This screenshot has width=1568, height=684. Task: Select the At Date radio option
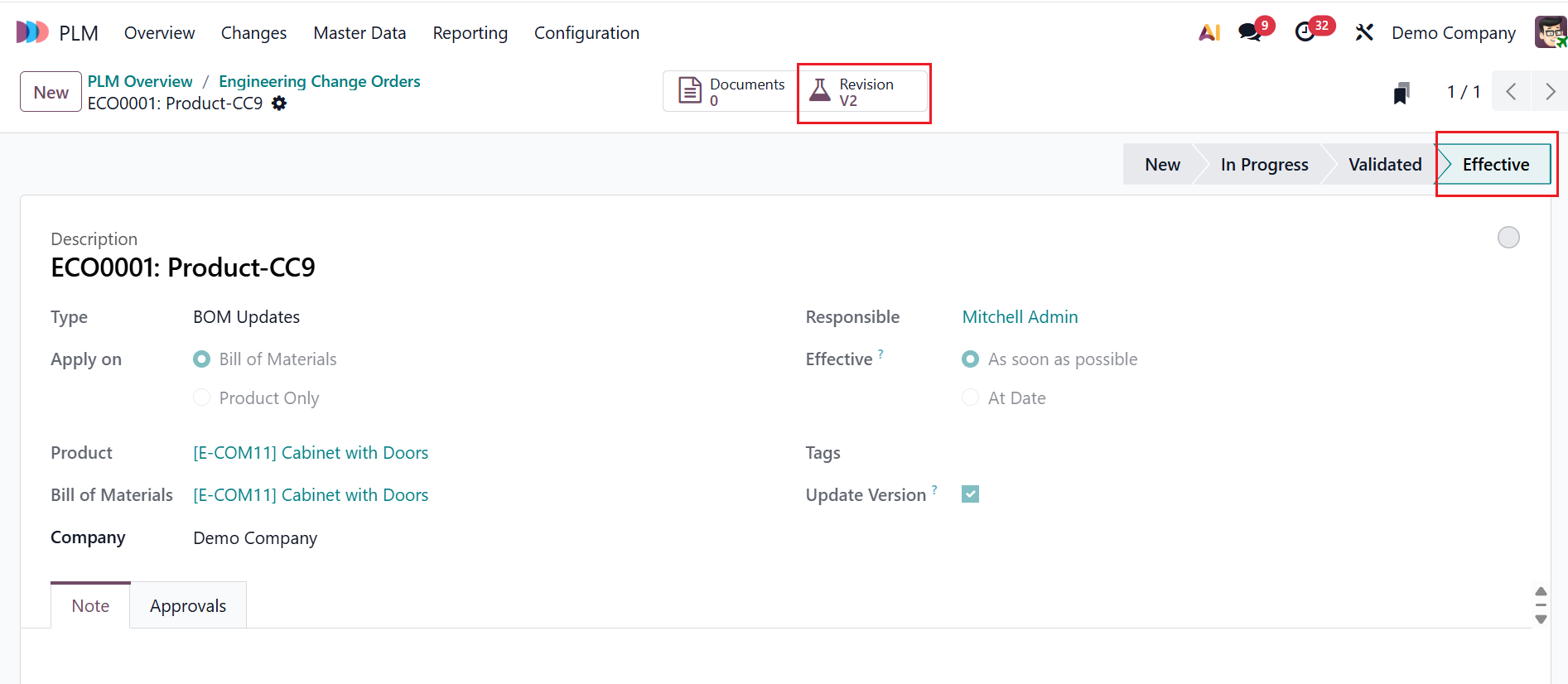(971, 398)
